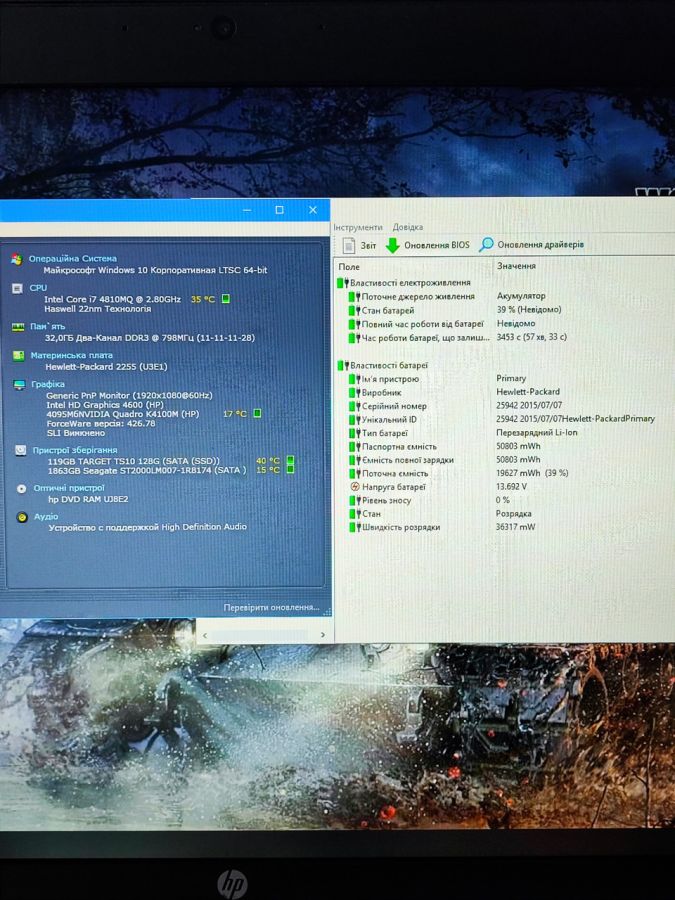Click the 13.692 V voltage value
The image size is (675, 900).
point(511,486)
